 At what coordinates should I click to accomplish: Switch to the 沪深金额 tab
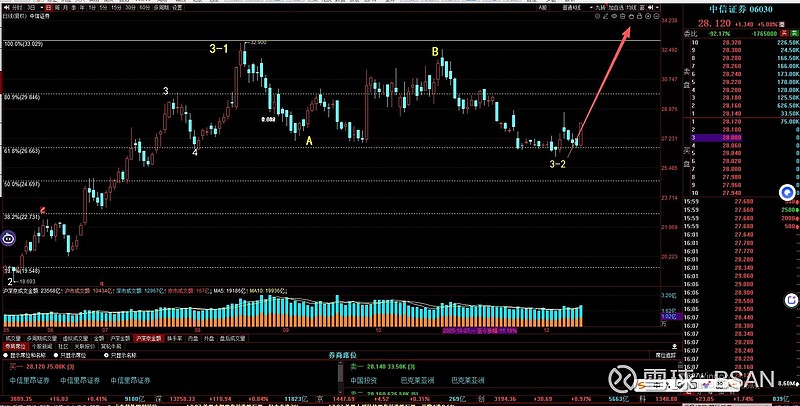pyautogui.click(x=120, y=338)
